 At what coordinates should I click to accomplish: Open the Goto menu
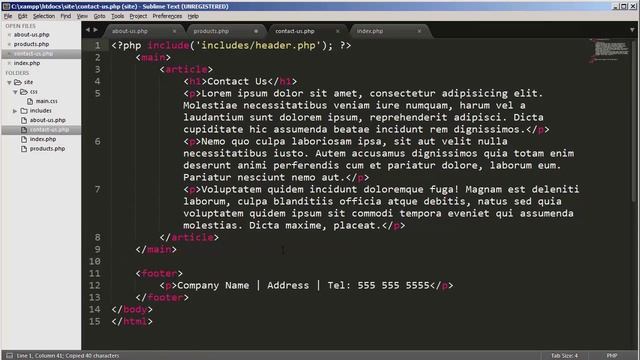(x=99, y=16)
